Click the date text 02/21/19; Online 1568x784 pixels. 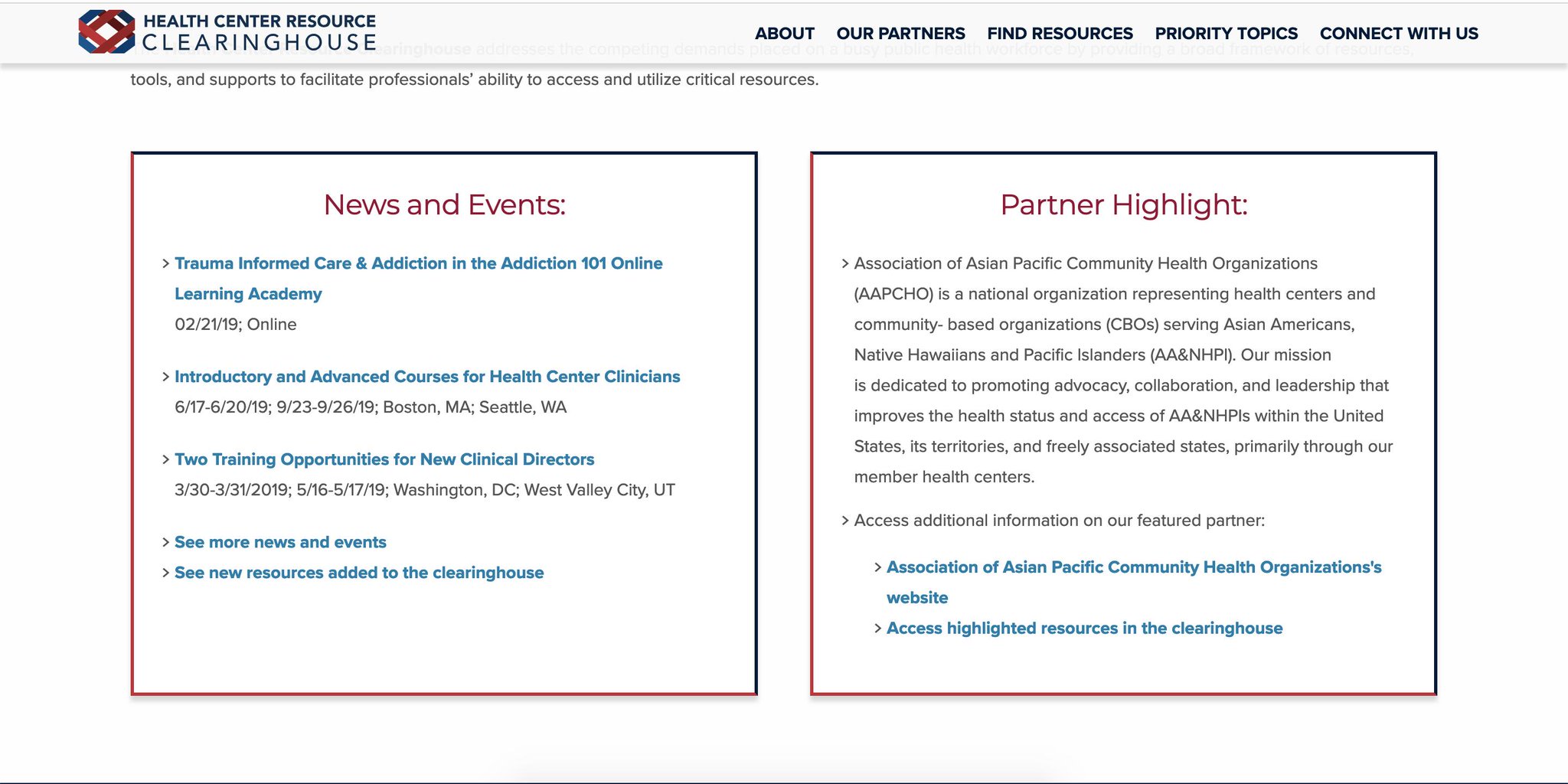[236, 325]
